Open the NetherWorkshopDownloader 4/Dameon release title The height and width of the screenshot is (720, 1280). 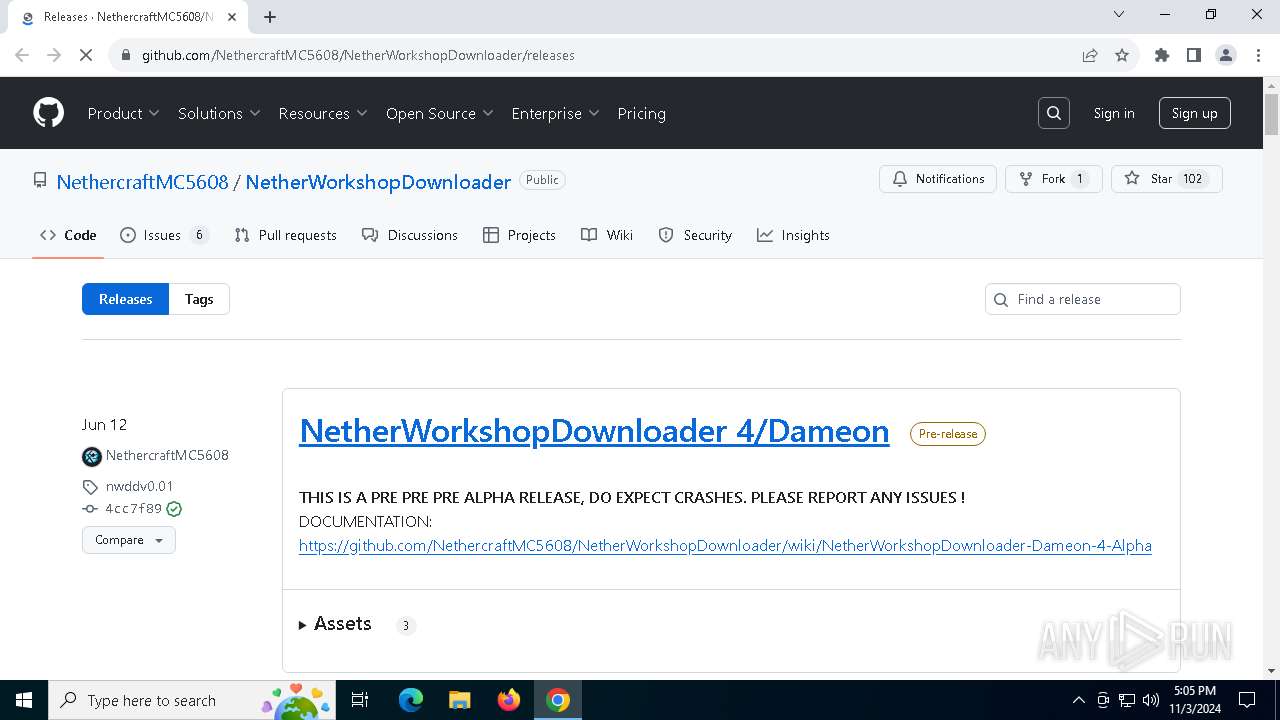point(594,431)
